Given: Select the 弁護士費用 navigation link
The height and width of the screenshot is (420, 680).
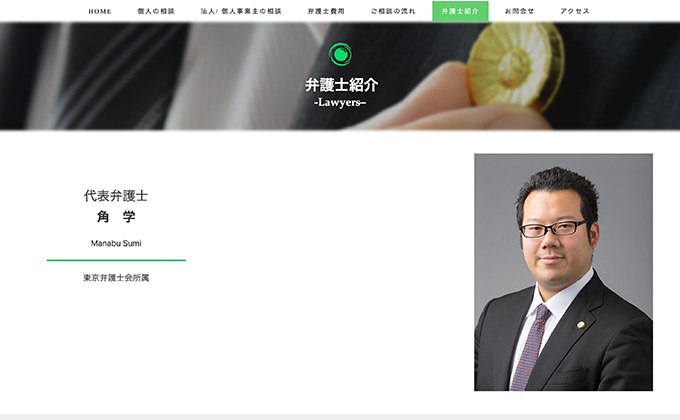Looking at the screenshot, I should pos(326,11).
